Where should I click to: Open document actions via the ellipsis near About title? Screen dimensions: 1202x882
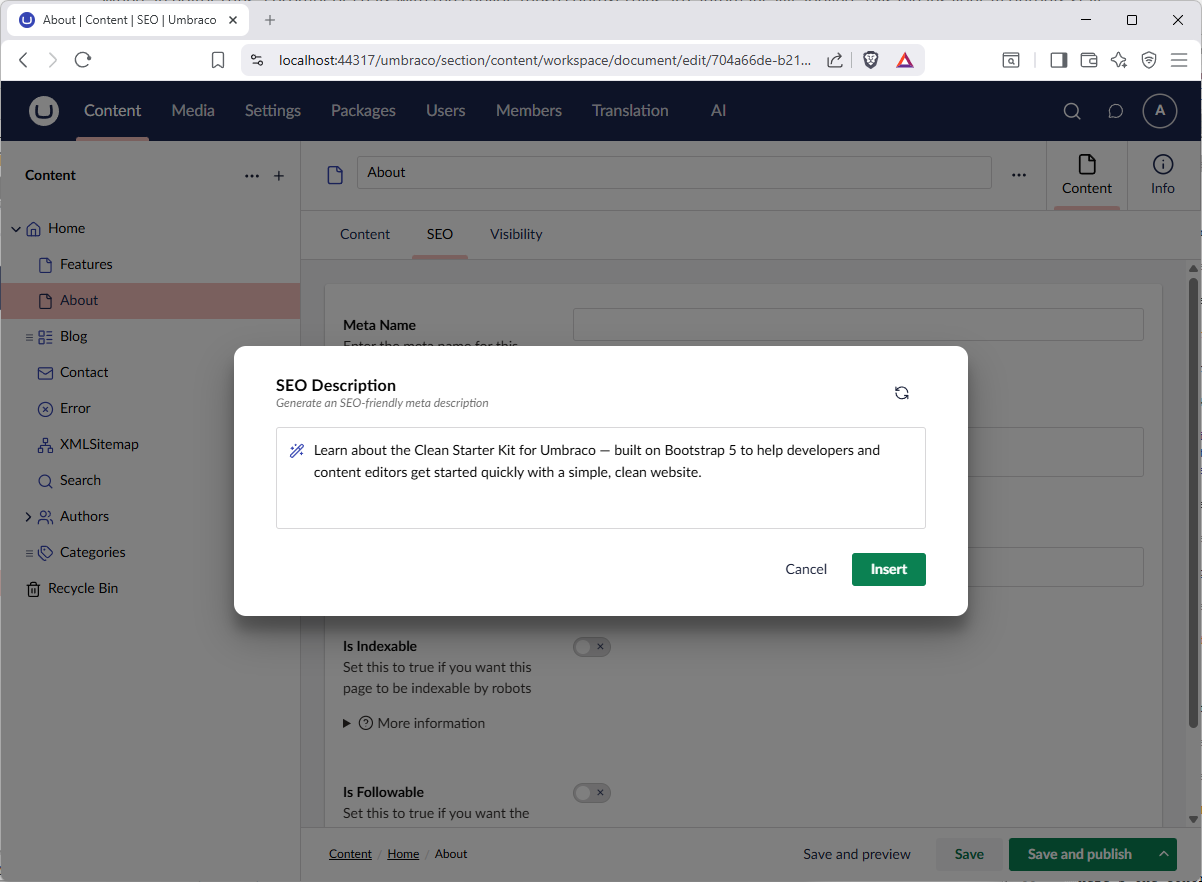click(x=1018, y=175)
